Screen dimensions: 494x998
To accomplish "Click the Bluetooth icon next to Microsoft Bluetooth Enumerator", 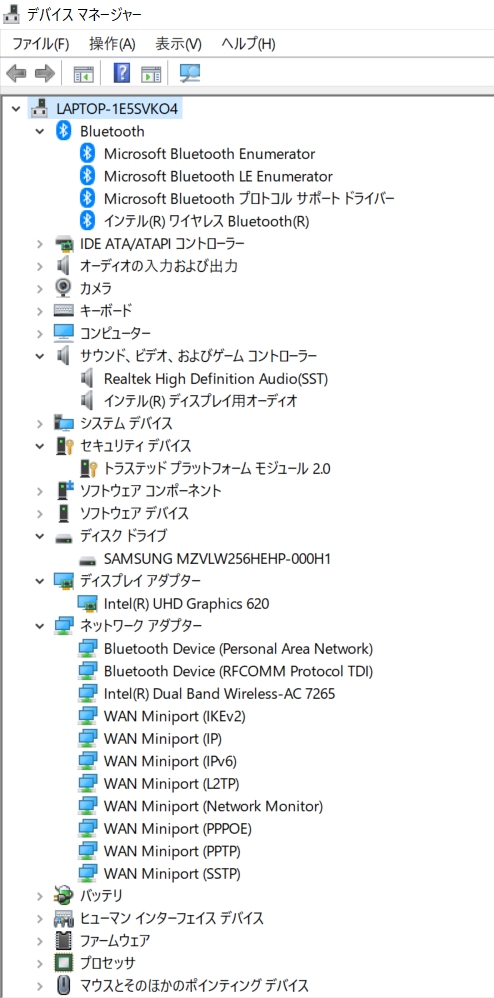I will tap(87, 153).
